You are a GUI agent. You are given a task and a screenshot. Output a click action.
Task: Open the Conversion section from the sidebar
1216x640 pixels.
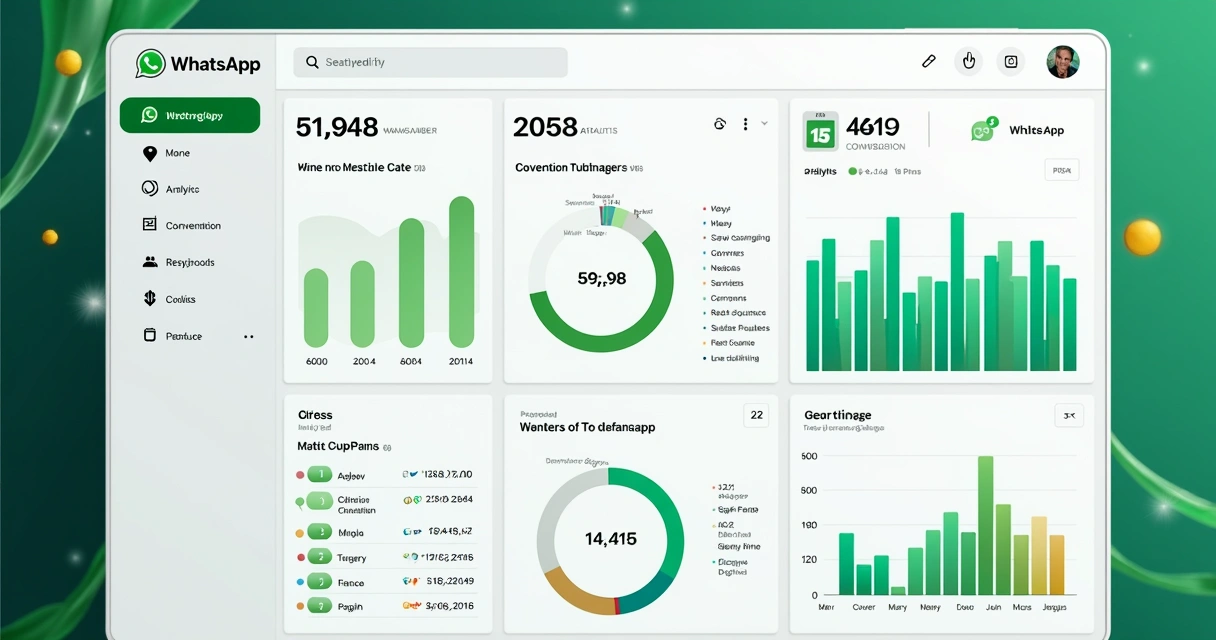(x=190, y=225)
